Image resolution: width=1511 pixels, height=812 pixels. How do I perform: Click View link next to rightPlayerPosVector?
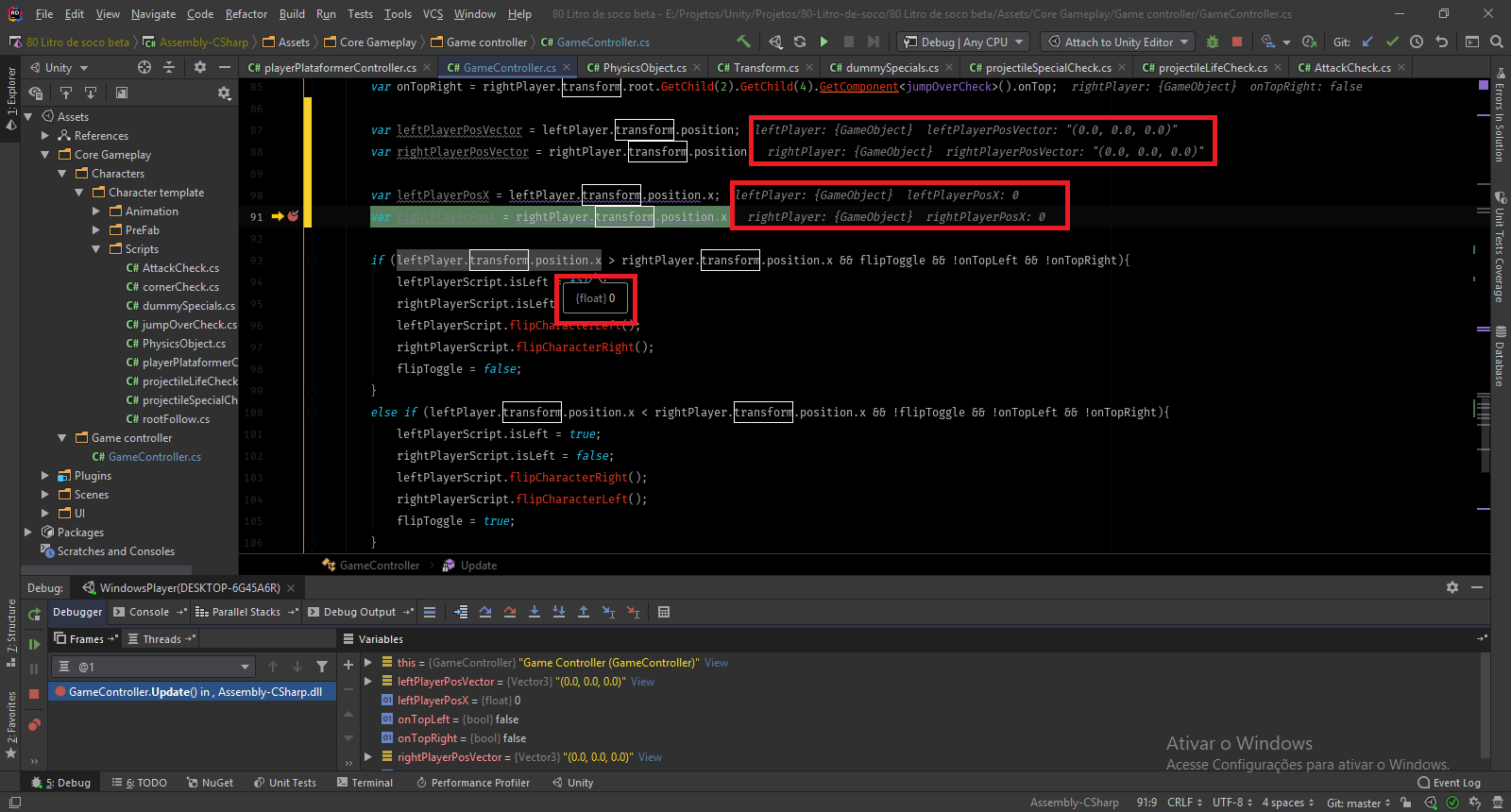[650, 757]
